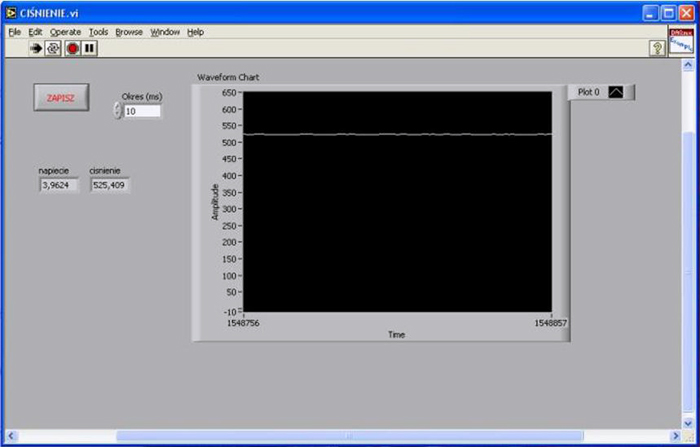This screenshot has height=447, width=700.
Task: Click the vertical scrollbar up arrow
Action: click(688, 65)
